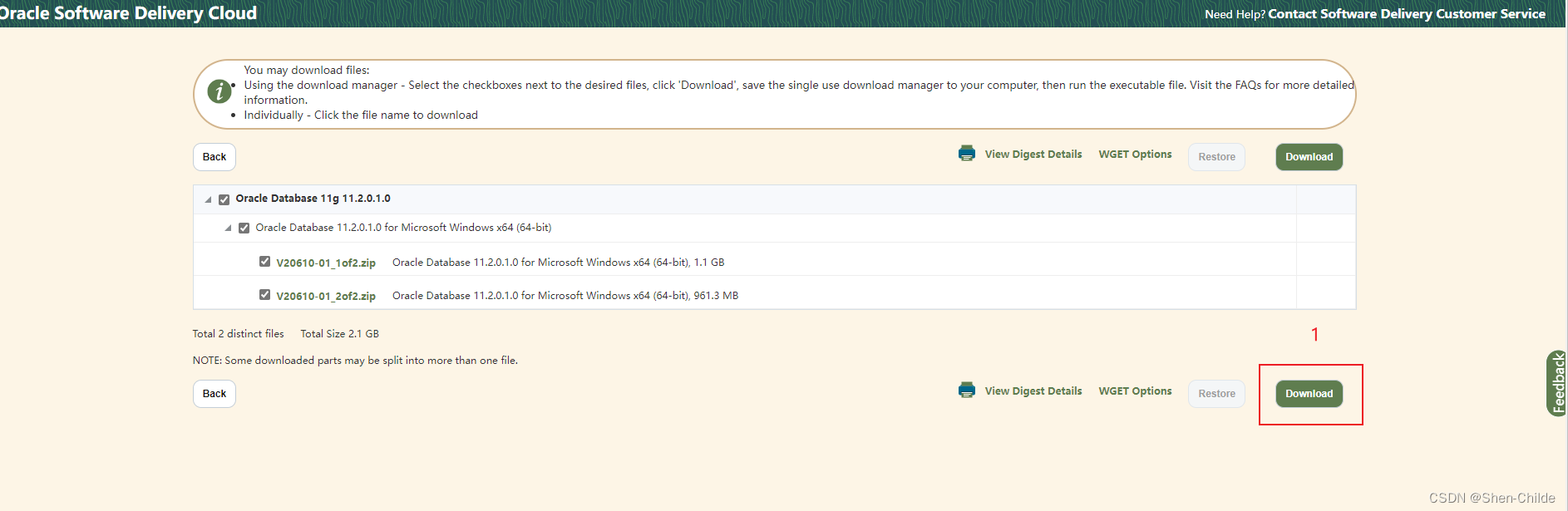Uncheck the Windows x64 (64-bit) group checkbox
The width and height of the screenshot is (1568, 511).
[244, 228]
